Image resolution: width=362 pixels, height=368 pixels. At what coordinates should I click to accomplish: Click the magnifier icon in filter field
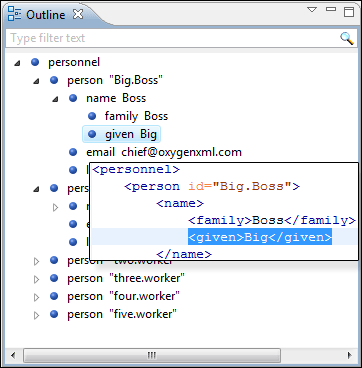(346, 38)
